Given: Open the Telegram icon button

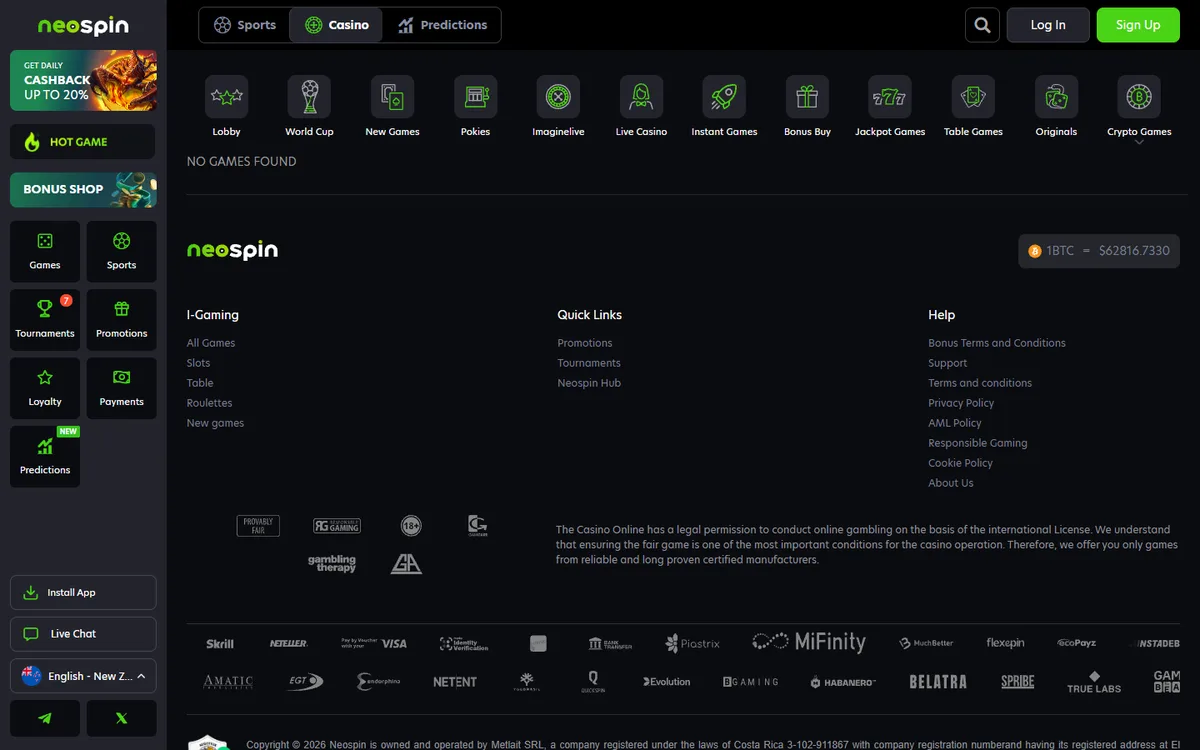Looking at the screenshot, I should [x=45, y=718].
